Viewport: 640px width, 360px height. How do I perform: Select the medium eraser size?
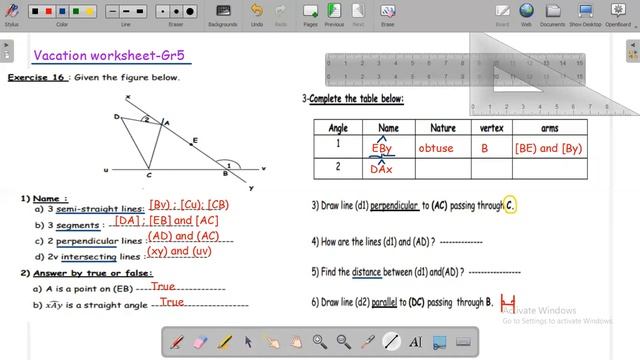tap(176, 11)
